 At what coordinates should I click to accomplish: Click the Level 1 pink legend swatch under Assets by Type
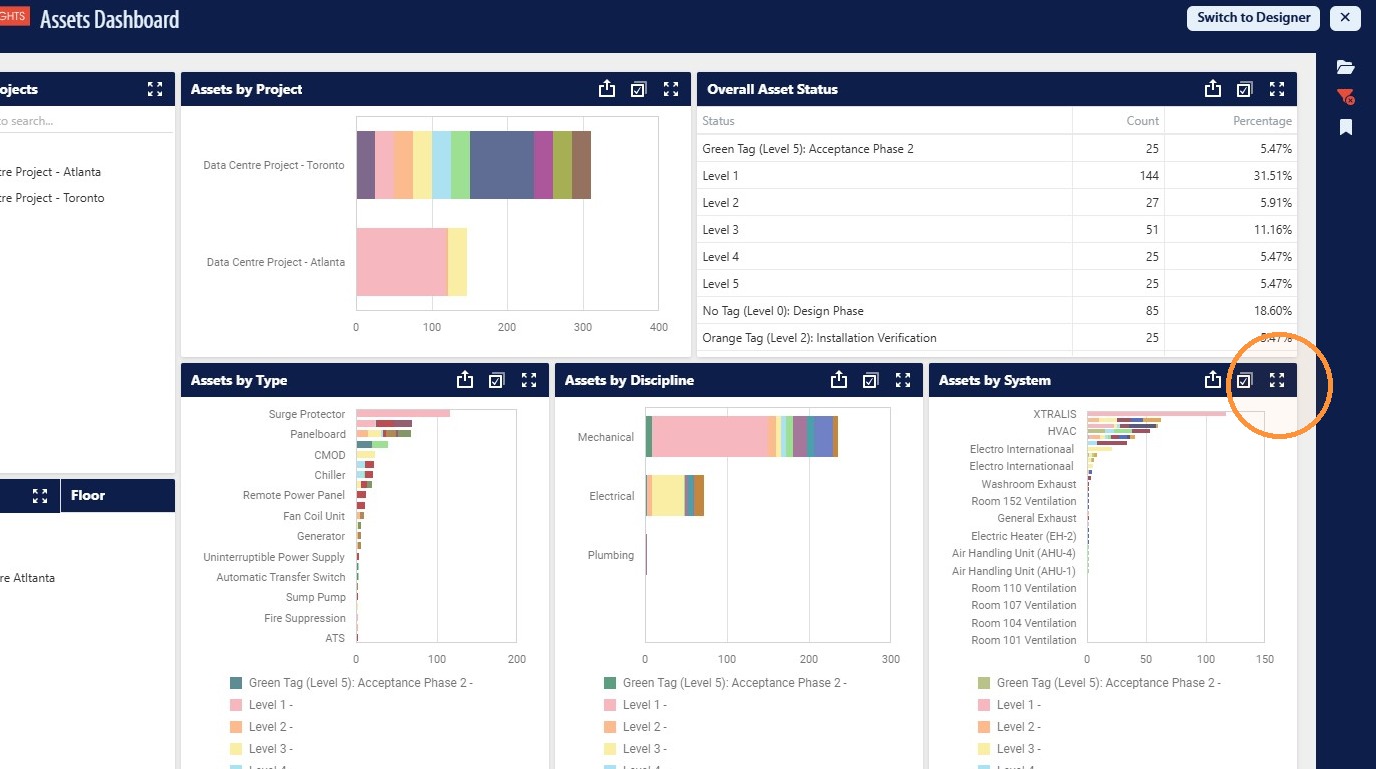(236, 705)
